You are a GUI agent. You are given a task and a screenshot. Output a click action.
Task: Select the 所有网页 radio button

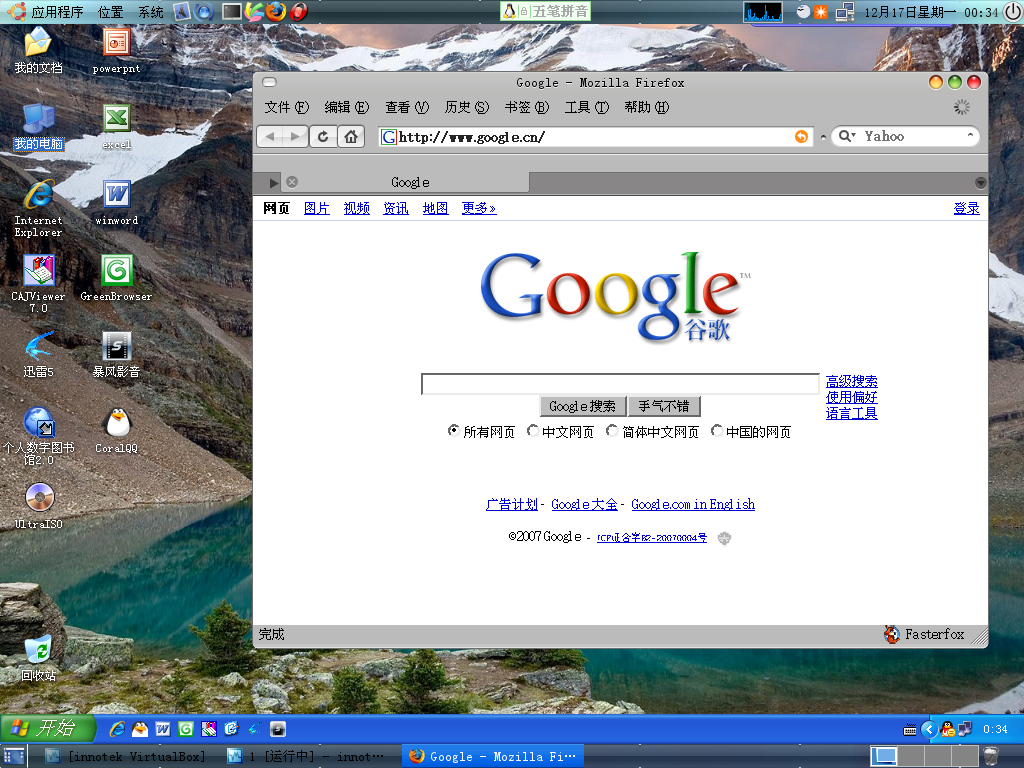(x=453, y=430)
